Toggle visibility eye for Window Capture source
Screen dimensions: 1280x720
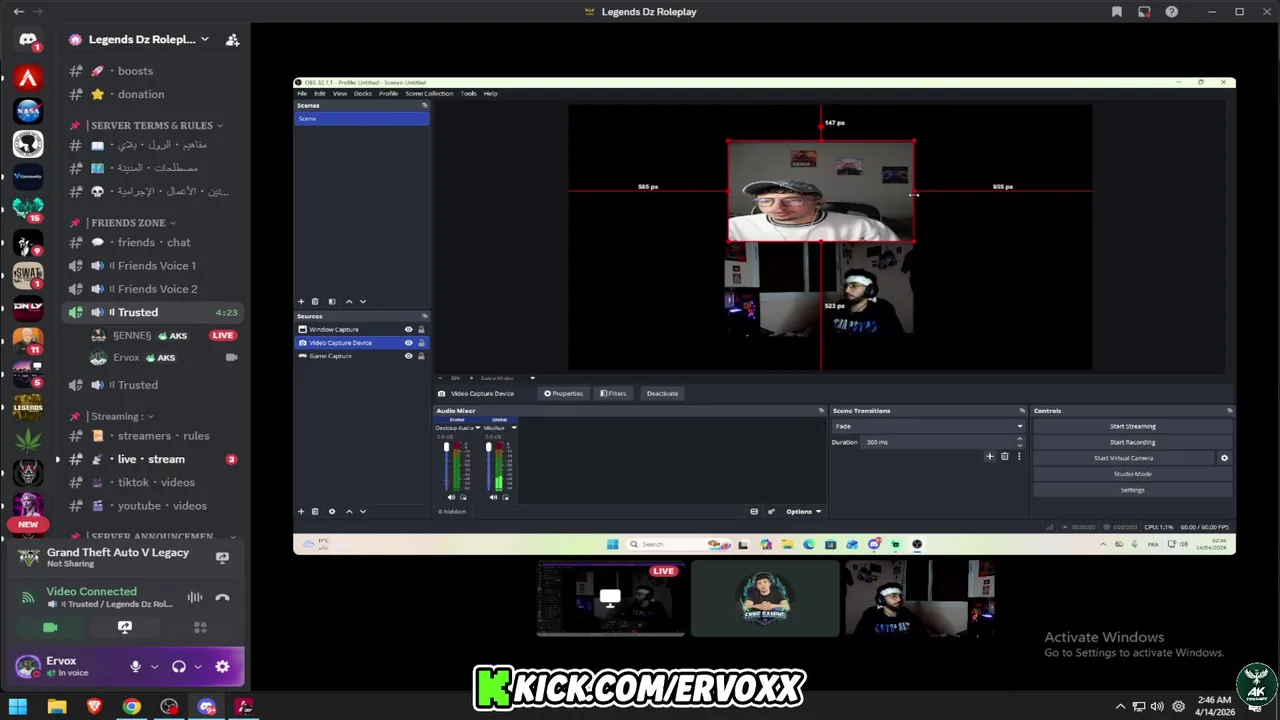pos(408,330)
